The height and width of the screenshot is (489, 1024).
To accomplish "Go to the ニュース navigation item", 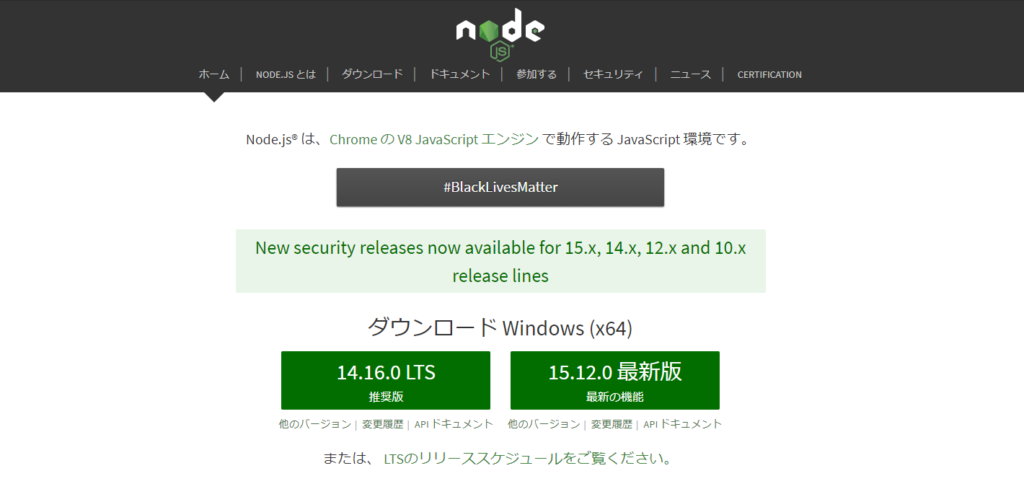I will [x=690, y=74].
